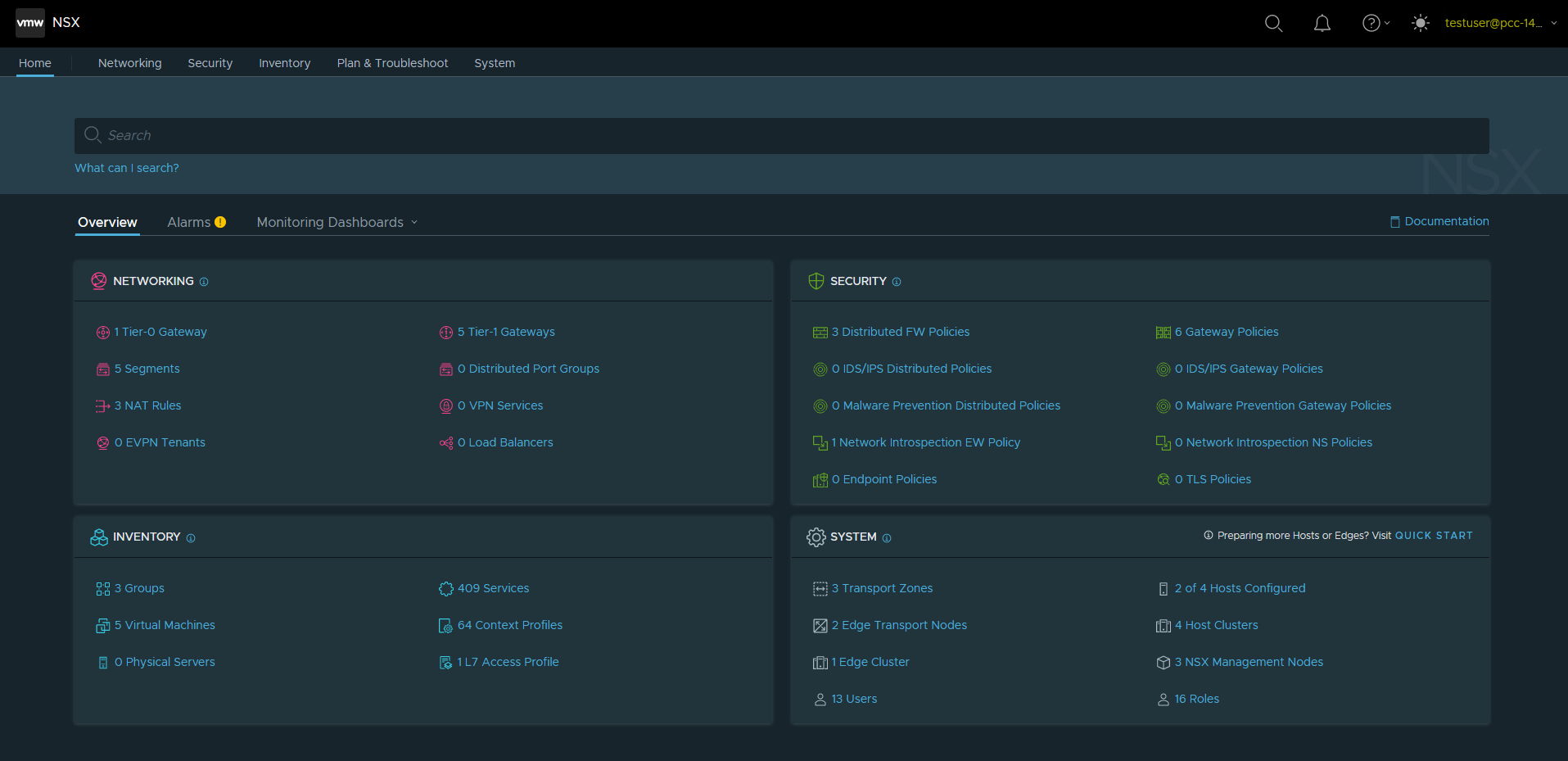Open the global search magnifier icon
Image resolution: width=1568 pixels, height=761 pixels.
1273,23
